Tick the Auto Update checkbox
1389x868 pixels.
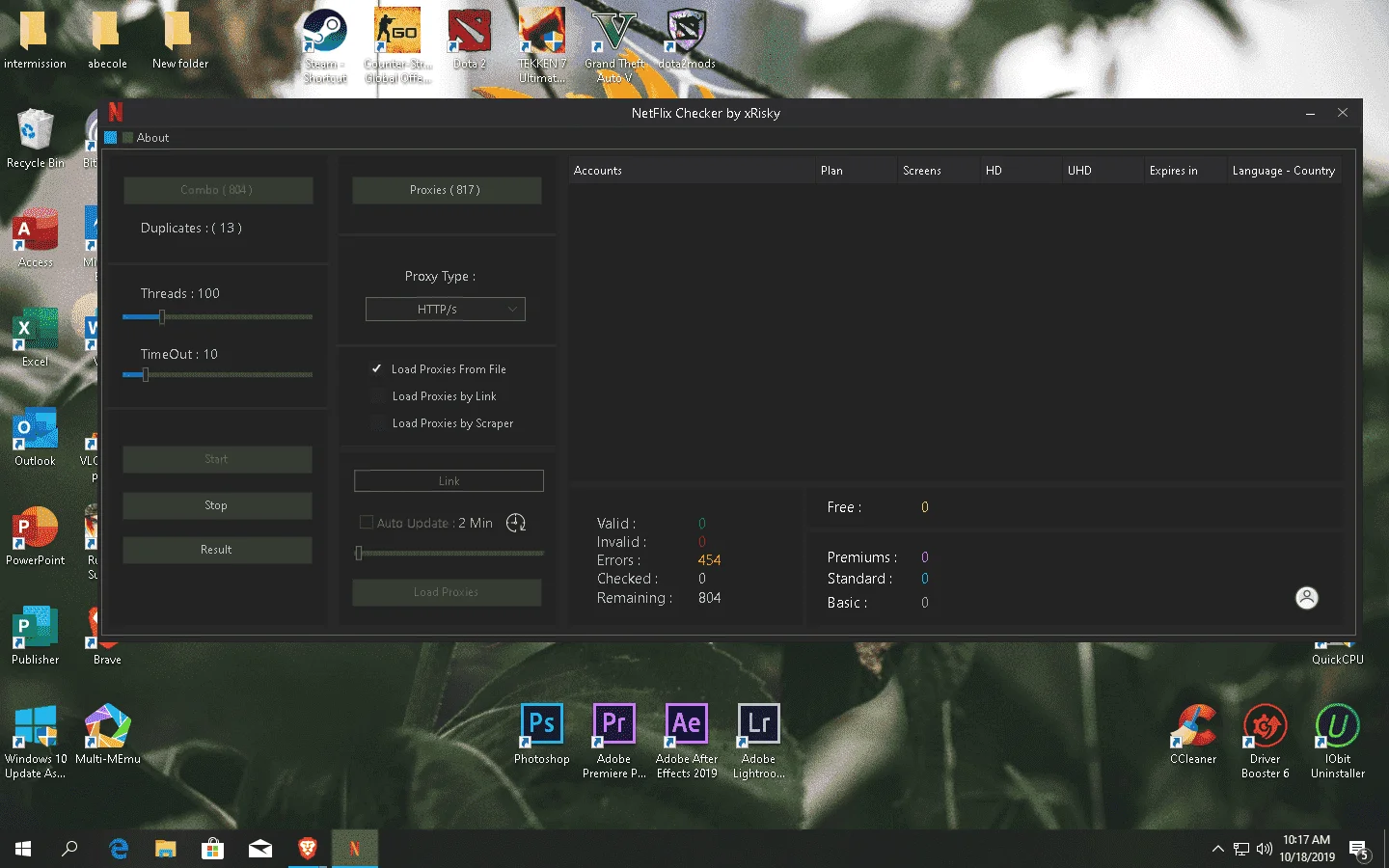[x=367, y=523]
